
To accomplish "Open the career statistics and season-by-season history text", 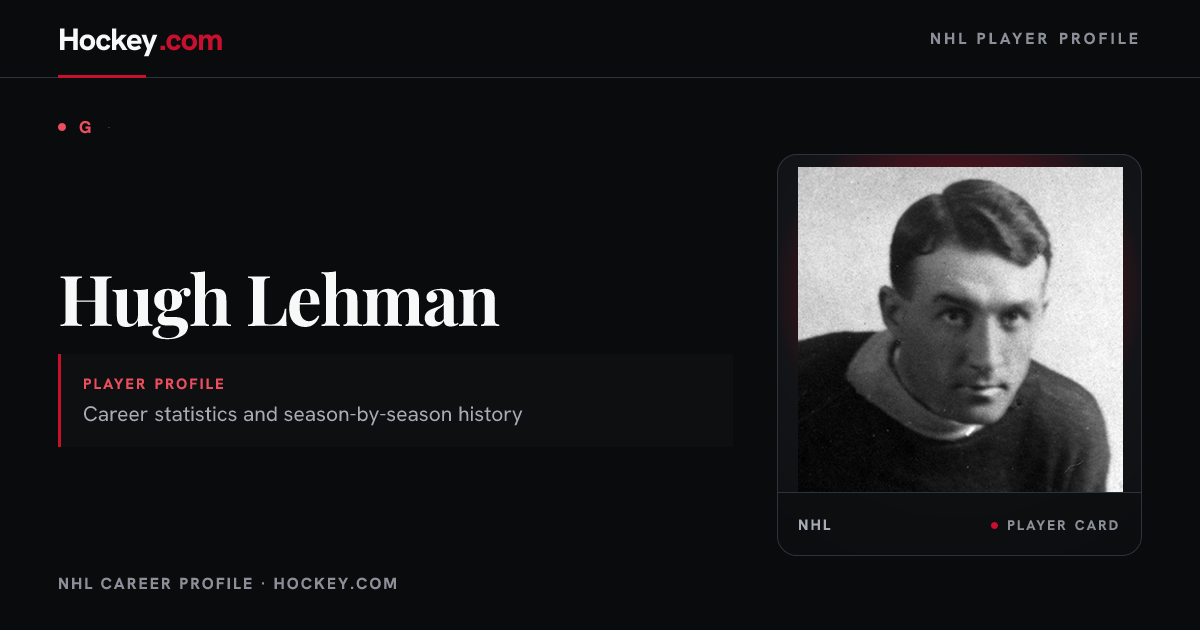I will [x=303, y=414].
